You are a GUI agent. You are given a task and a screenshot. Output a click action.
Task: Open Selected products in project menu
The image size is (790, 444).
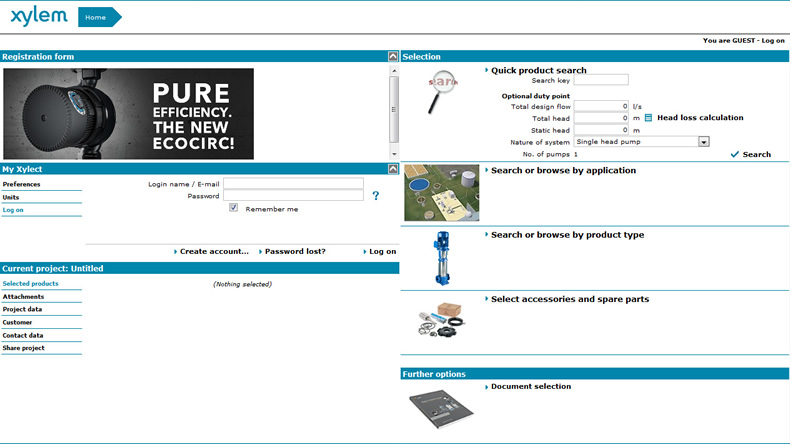pos(30,284)
